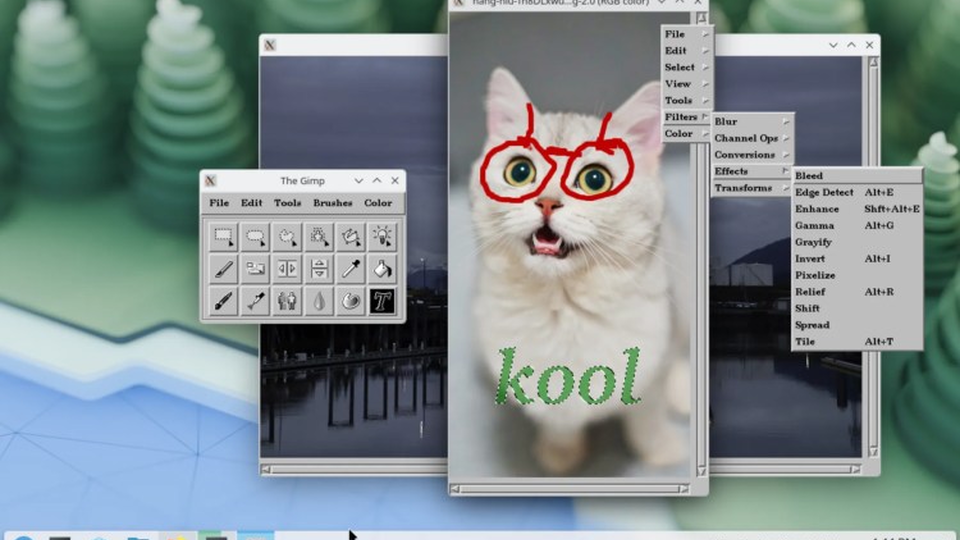Click the open Effects submenu entry

tap(752, 171)
